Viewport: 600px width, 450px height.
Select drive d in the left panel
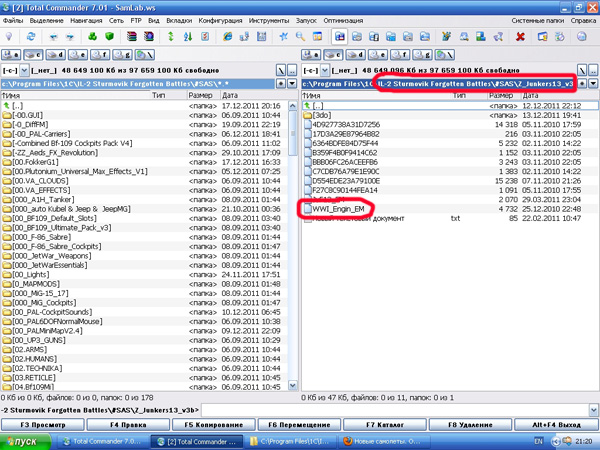pyautogui.click(x=55, y=55)
